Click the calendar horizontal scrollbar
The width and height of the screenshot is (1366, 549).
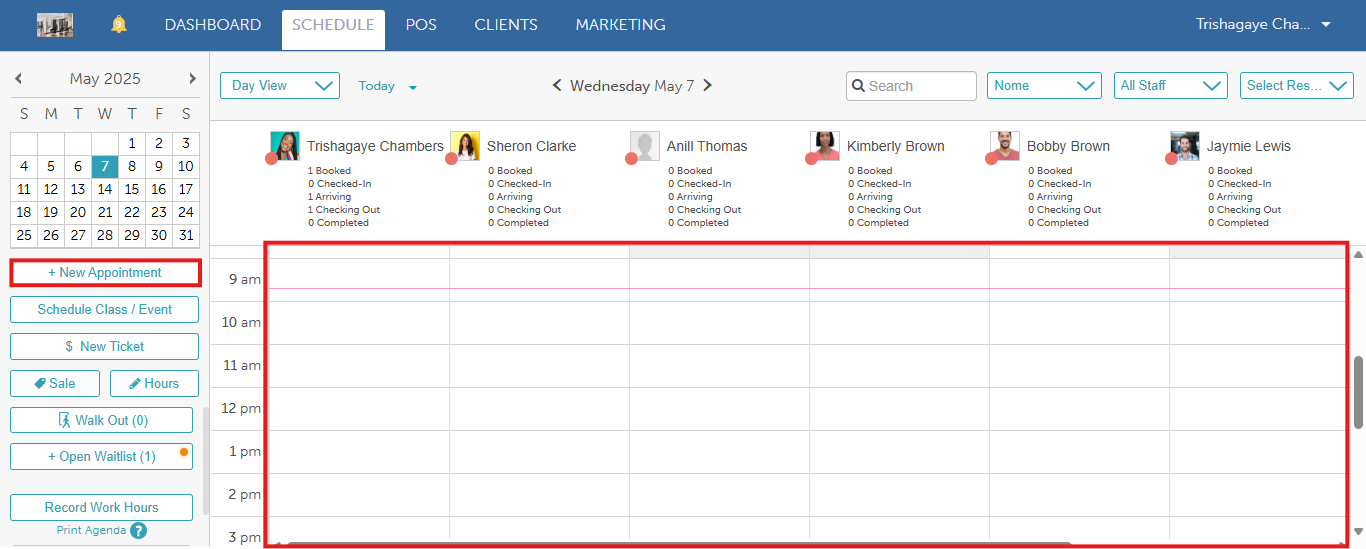pyautogui.click(x=678, y=544)
